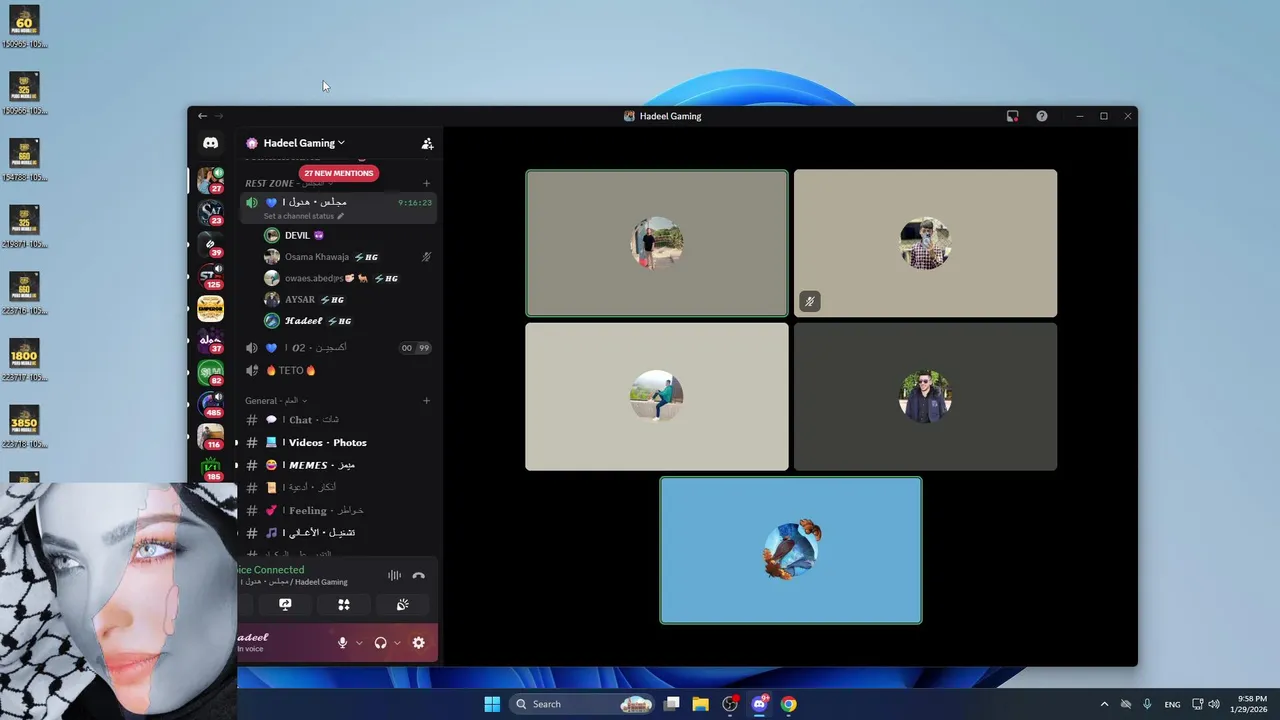
Task: Open the server with 185 badge
Action: pyautogui.click(x=210, y=468)
